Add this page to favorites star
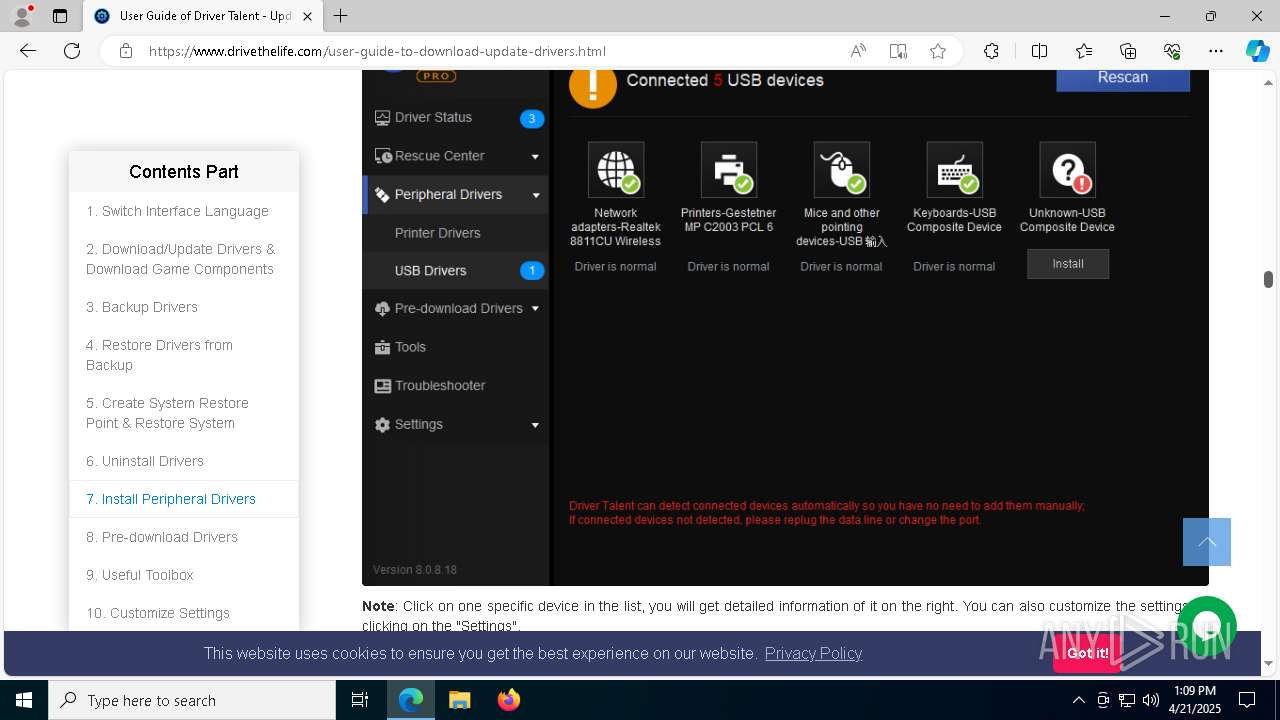Viewport: 1280px width, 720px height. click(938, 51)
